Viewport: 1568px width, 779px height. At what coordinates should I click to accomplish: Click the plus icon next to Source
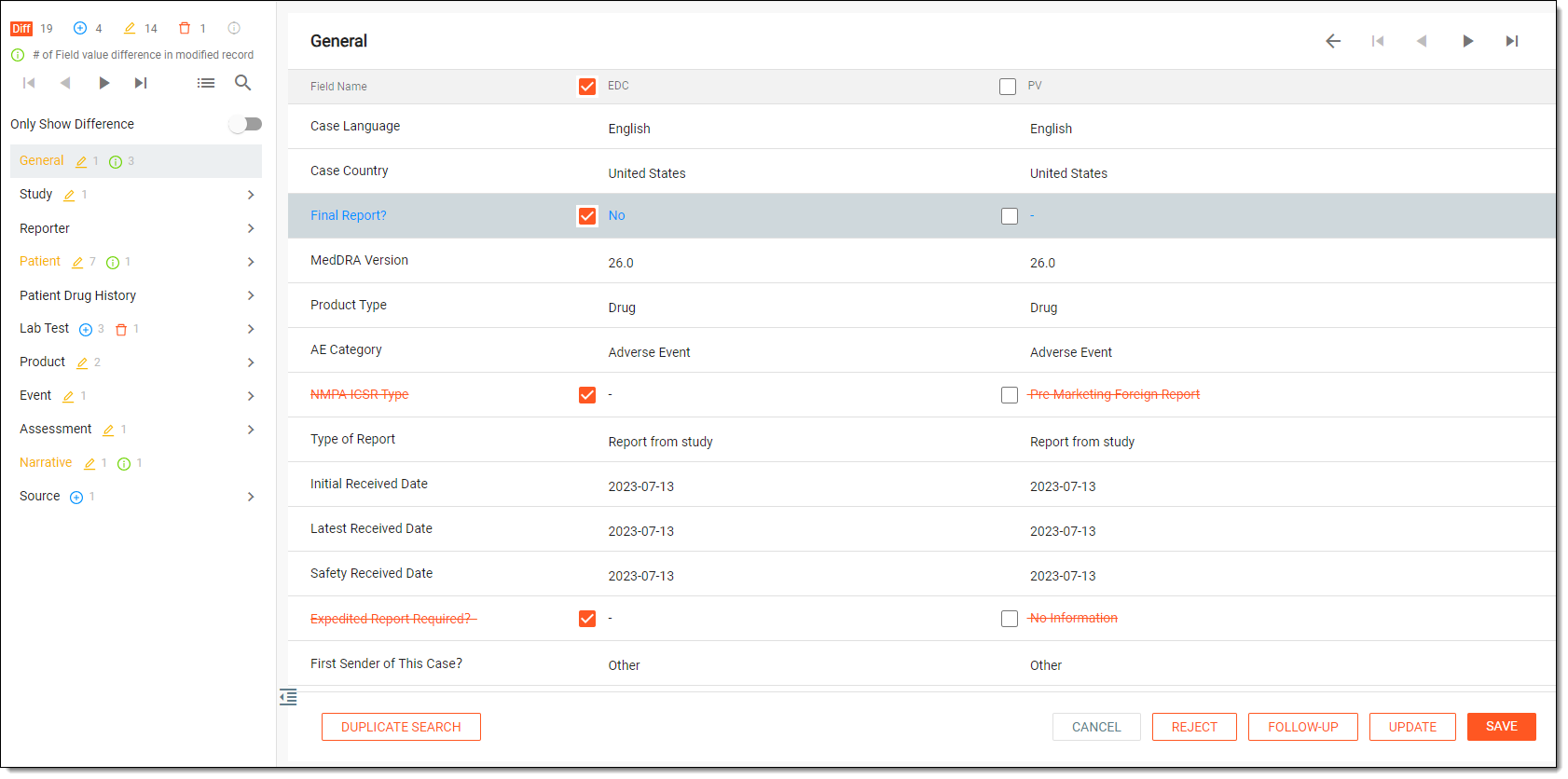(76, 498)
